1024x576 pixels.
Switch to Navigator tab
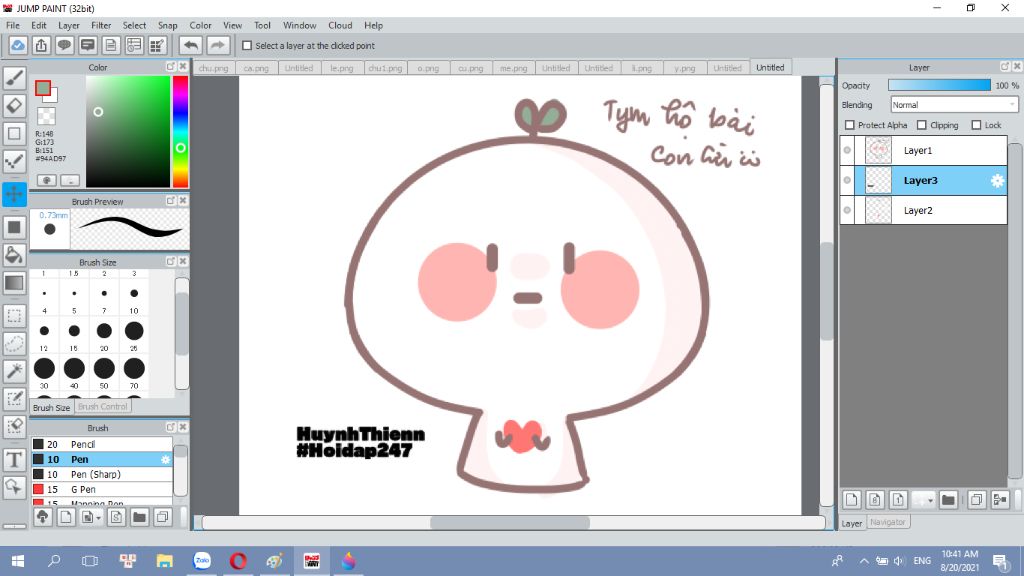(888, 522)
